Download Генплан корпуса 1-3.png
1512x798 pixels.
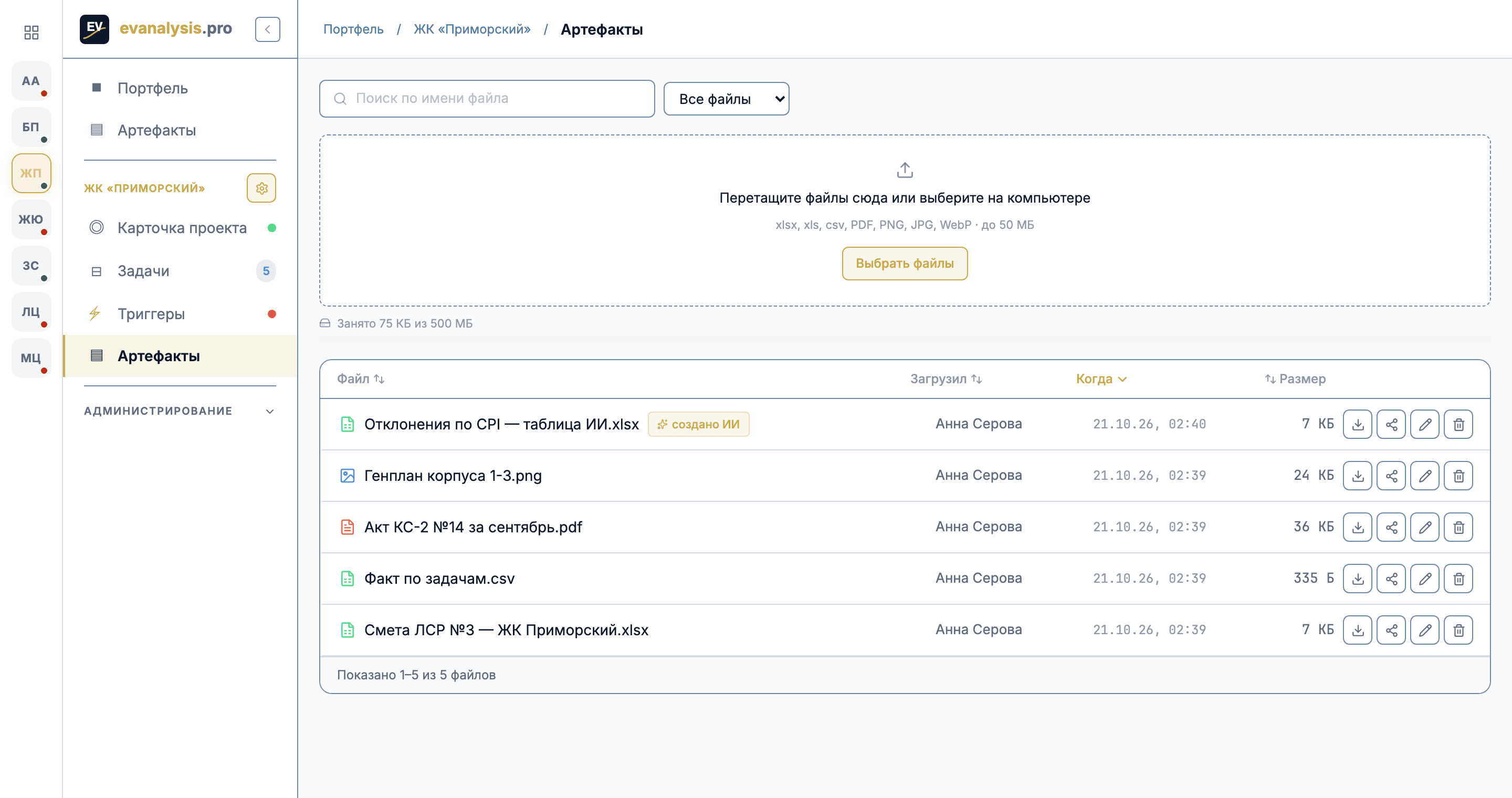tap(1357, 476)
